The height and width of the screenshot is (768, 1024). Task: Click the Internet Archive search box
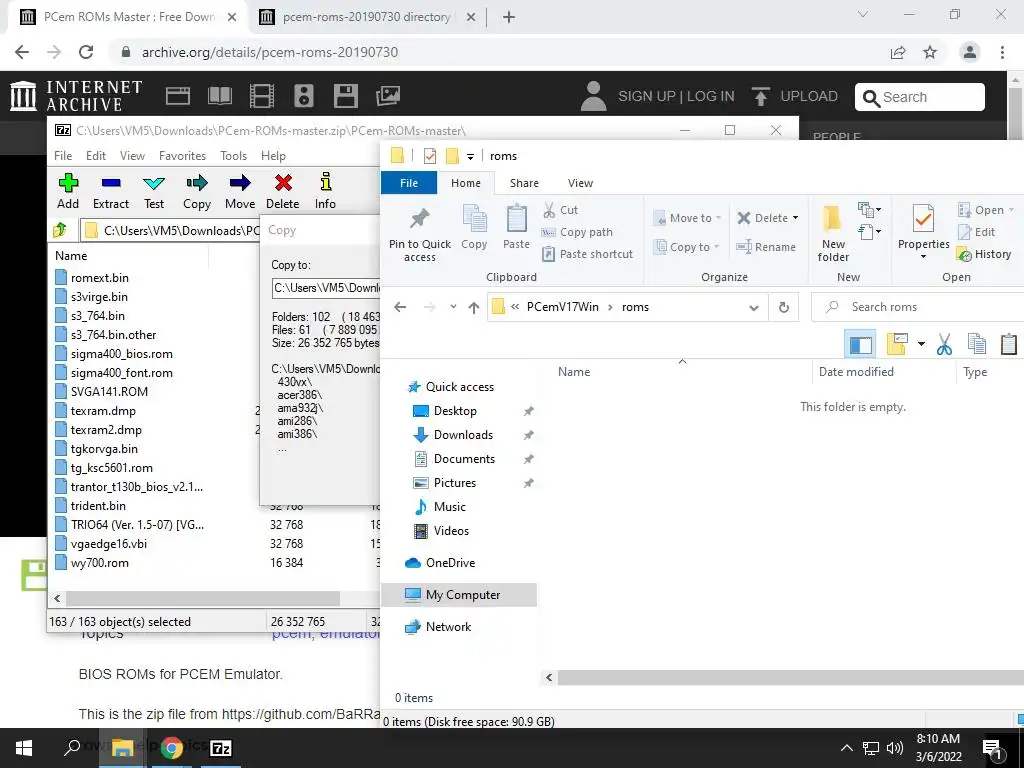pyautogui.click(x=920, y=97)
